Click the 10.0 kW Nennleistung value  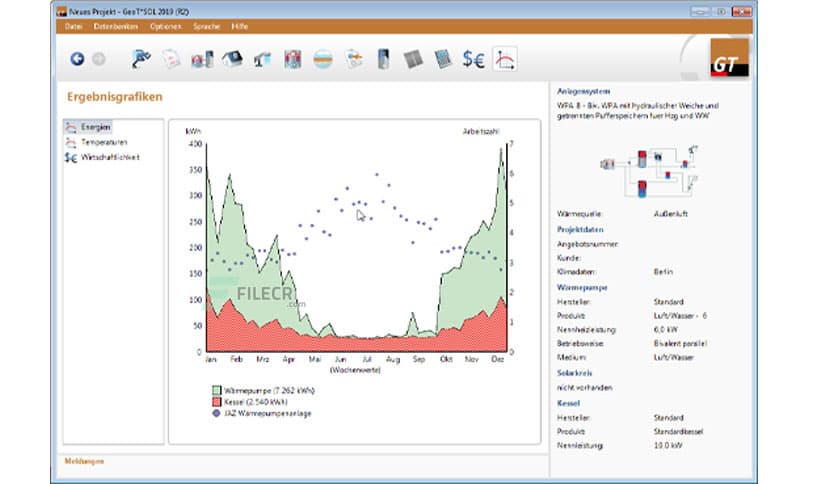pyautogui.click(x=668, y=446)
